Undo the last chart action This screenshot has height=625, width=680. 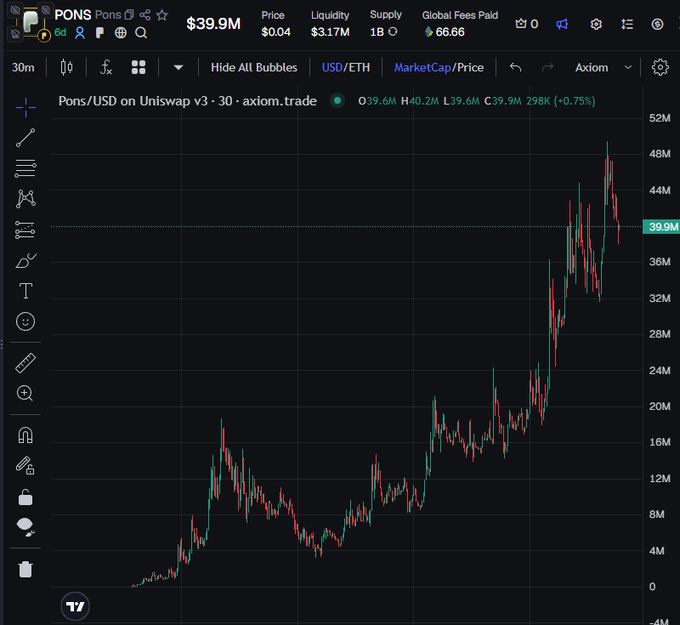(x=515, y=67)
